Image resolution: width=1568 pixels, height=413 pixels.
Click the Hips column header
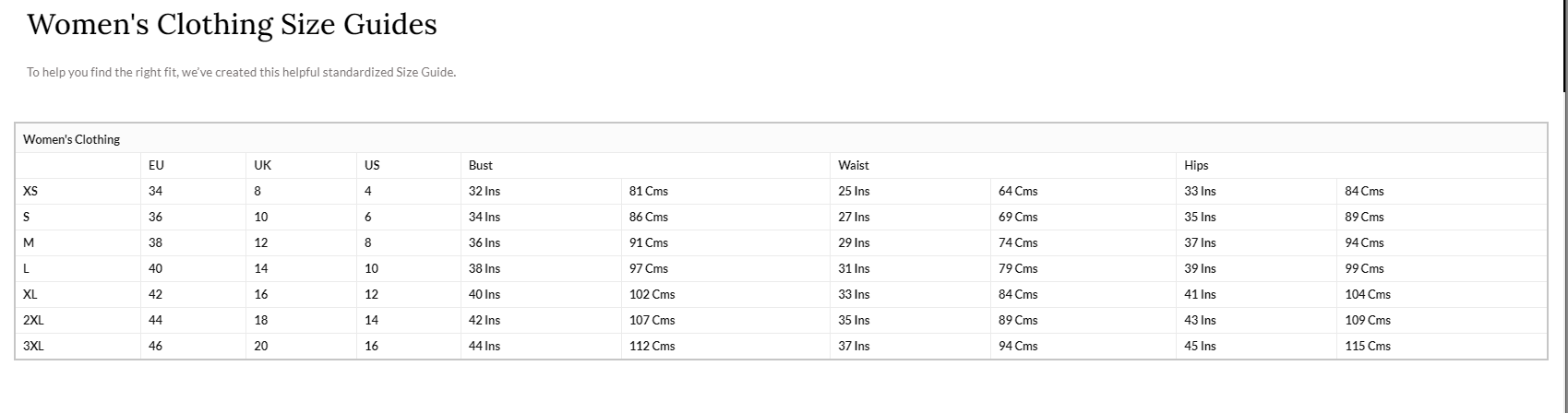coord(1196,165)
